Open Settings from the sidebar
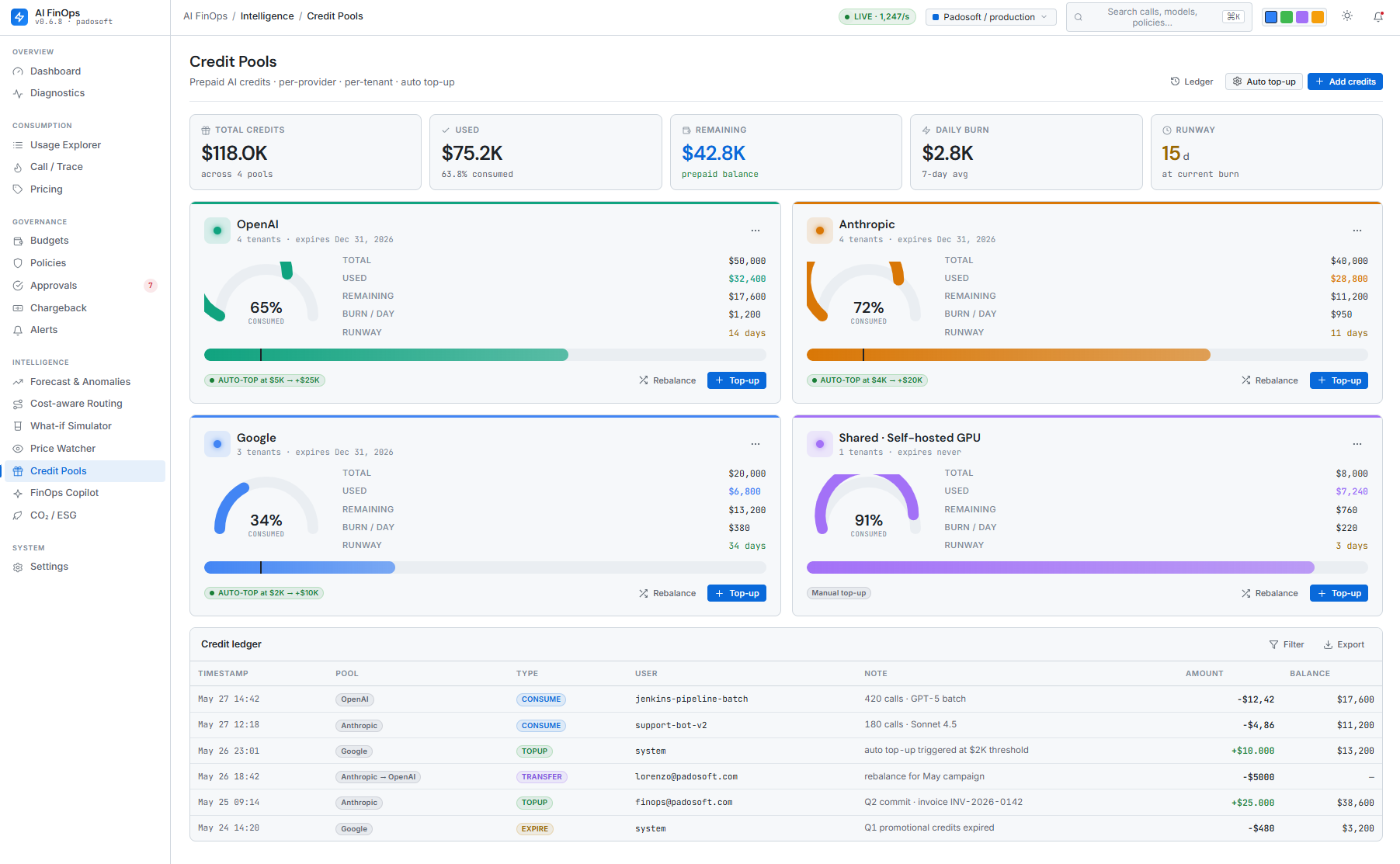The height and width of the screenshot is (864, 1400). pyautogui.click(x=85, y=567)
